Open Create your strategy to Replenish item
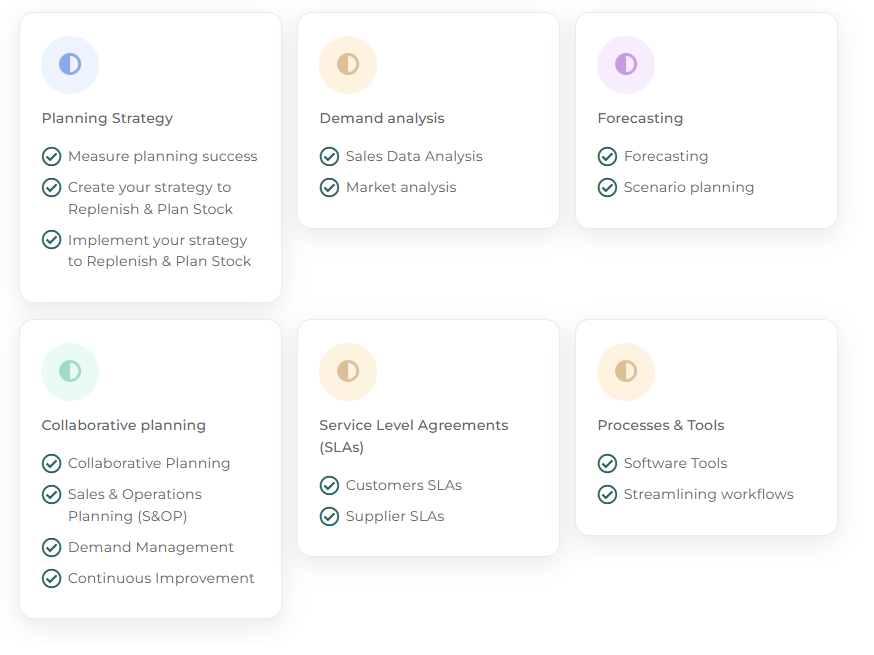 (x=150, y=198)
